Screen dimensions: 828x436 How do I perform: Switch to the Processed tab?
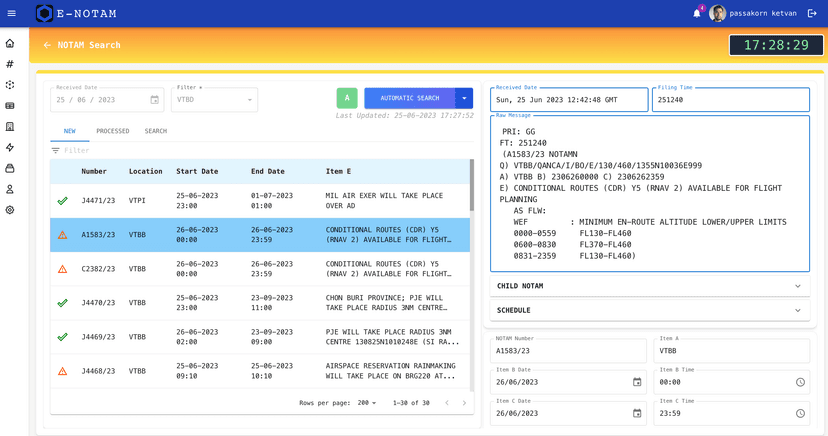pyautogui.click(x=112, y=131)
